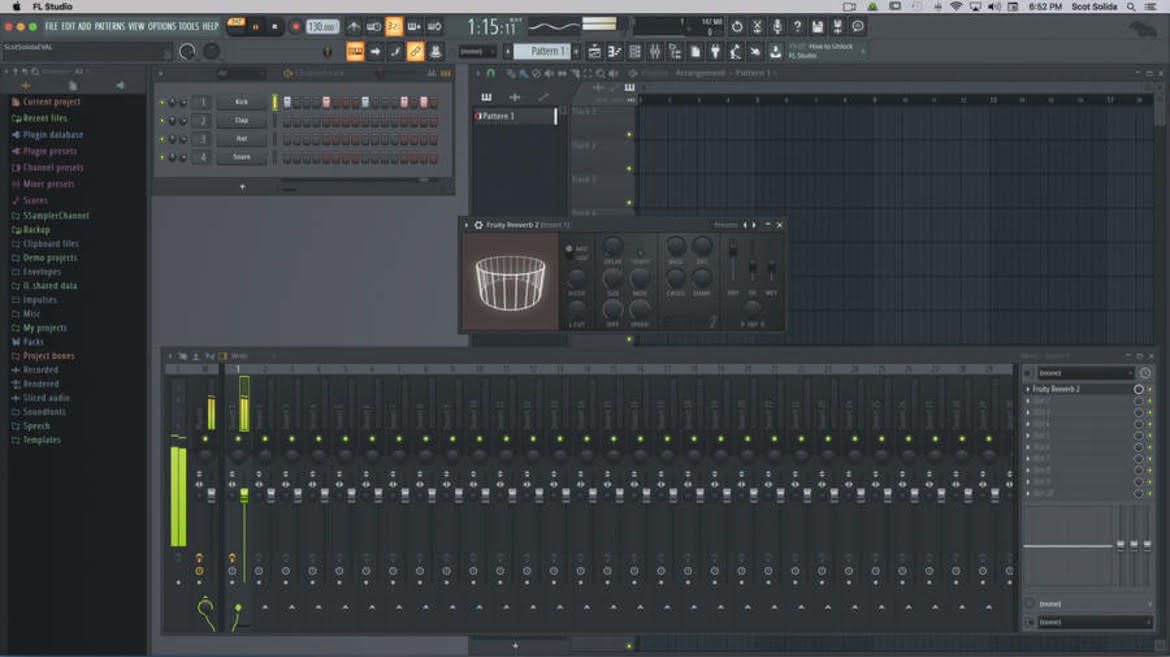The height and width of the screenshot is (657, 1170).
Task: Open the Fruity Reverb 2 mixer slot
Action: click(x=1080, y=389)
